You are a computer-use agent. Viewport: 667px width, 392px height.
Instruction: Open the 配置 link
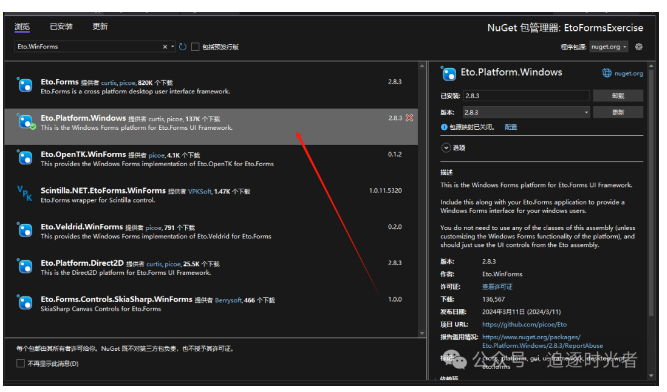510,127
